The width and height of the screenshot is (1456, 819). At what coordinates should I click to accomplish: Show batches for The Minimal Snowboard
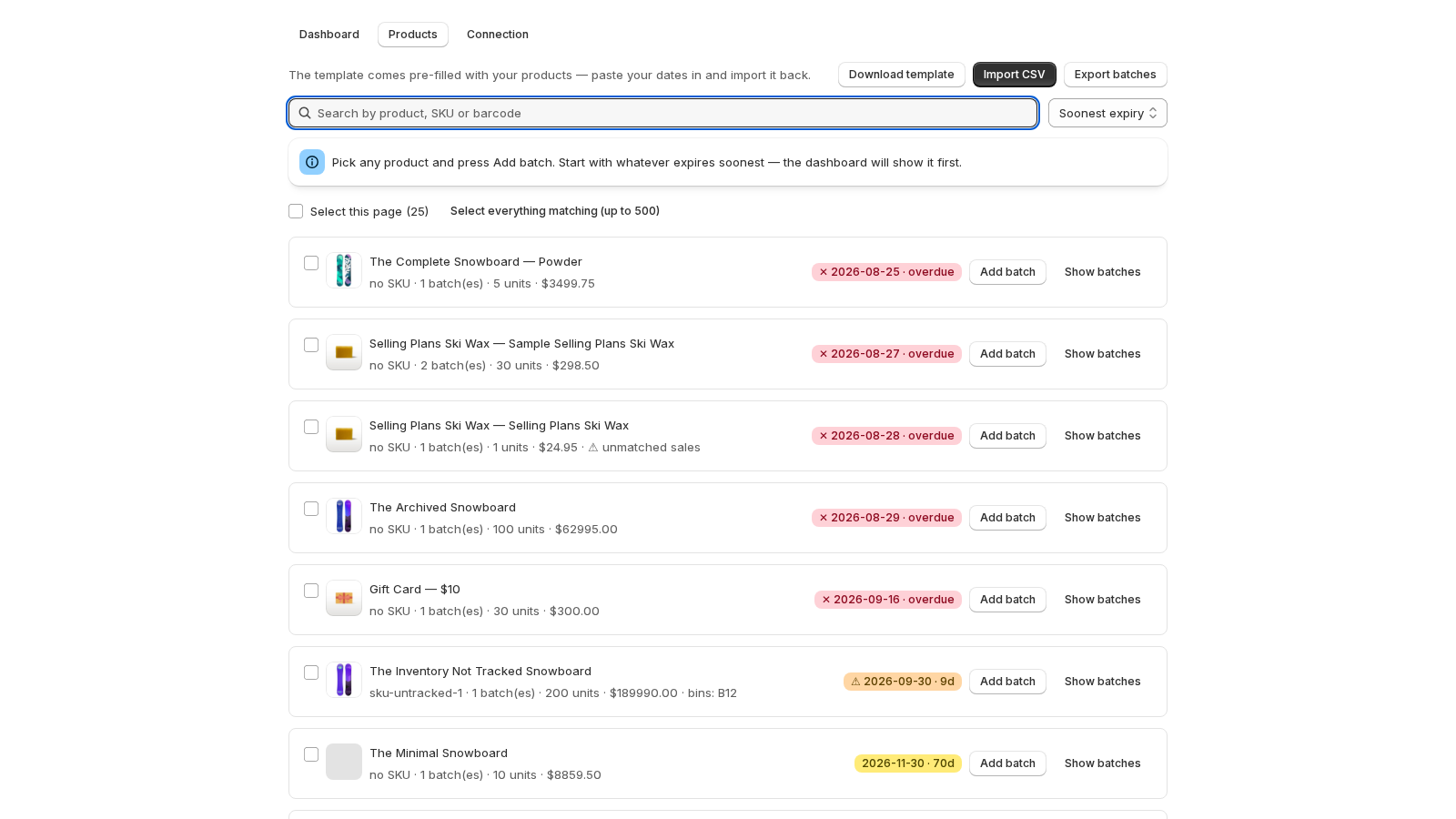(x=1102, y=763)
